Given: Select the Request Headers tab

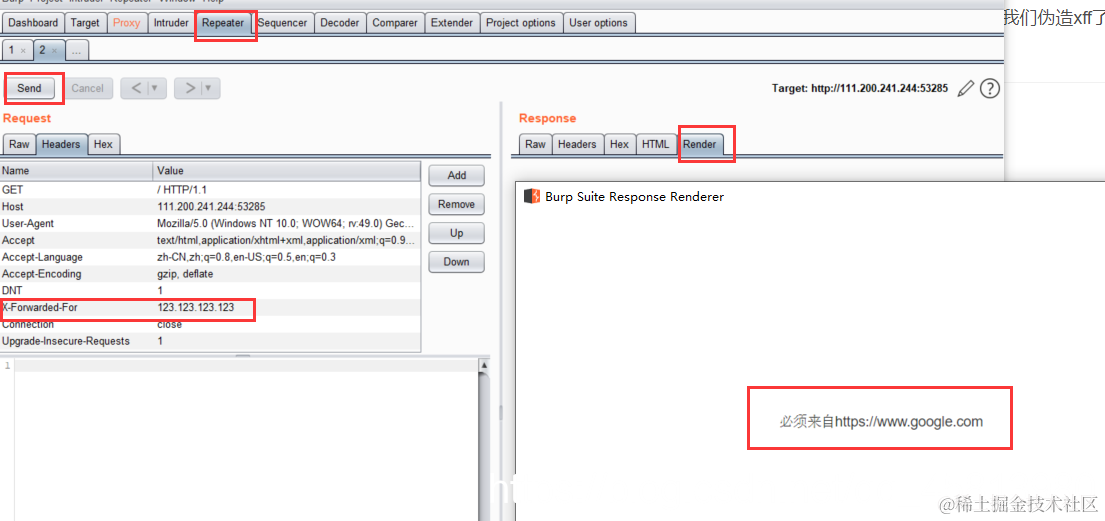Looking at the screenshot, I should pos(61,144).
